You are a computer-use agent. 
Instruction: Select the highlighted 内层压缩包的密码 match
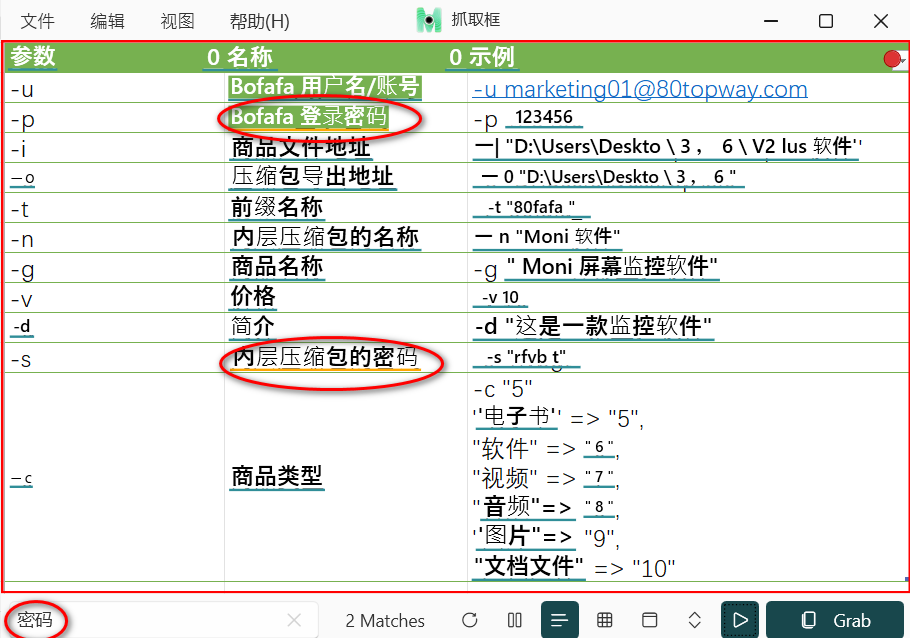(324, 358)
